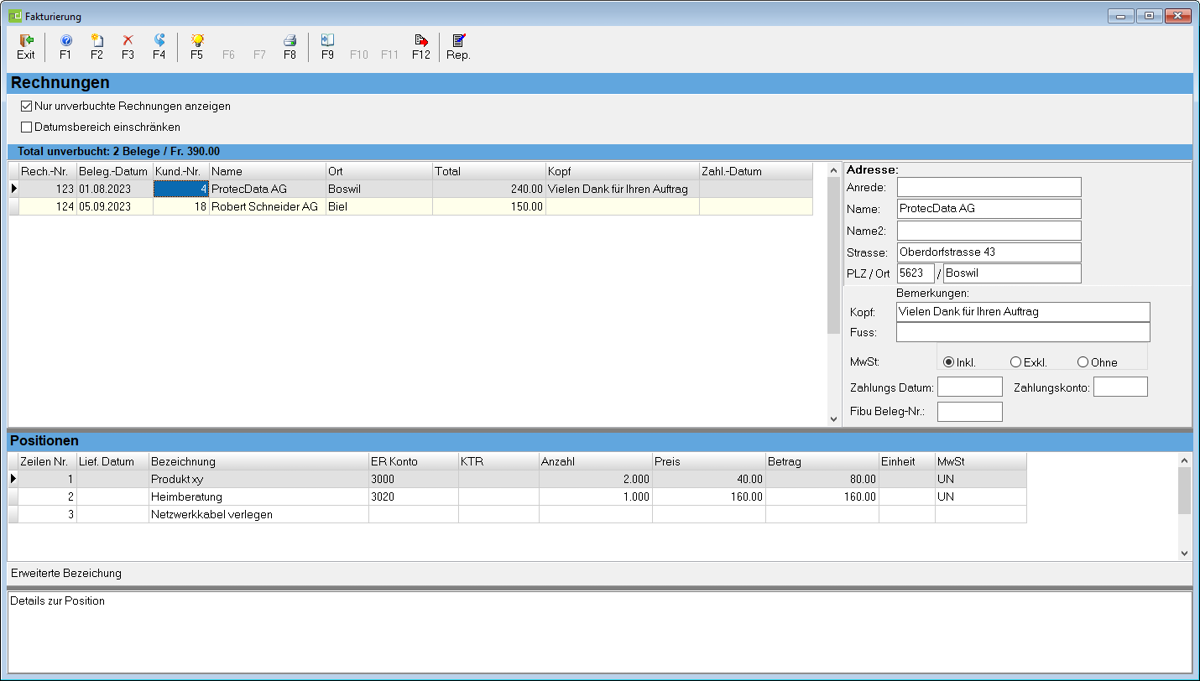Click the 'Beleg.-Datum' column header
The height and width of the screenshot is (681, 1200).
point(114,171)
